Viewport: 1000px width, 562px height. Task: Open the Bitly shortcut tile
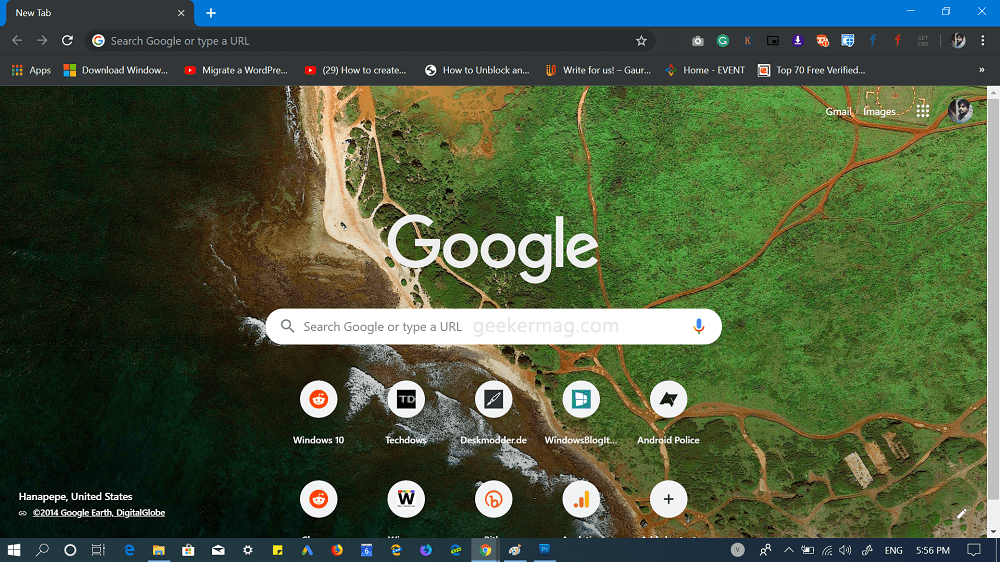493,499
